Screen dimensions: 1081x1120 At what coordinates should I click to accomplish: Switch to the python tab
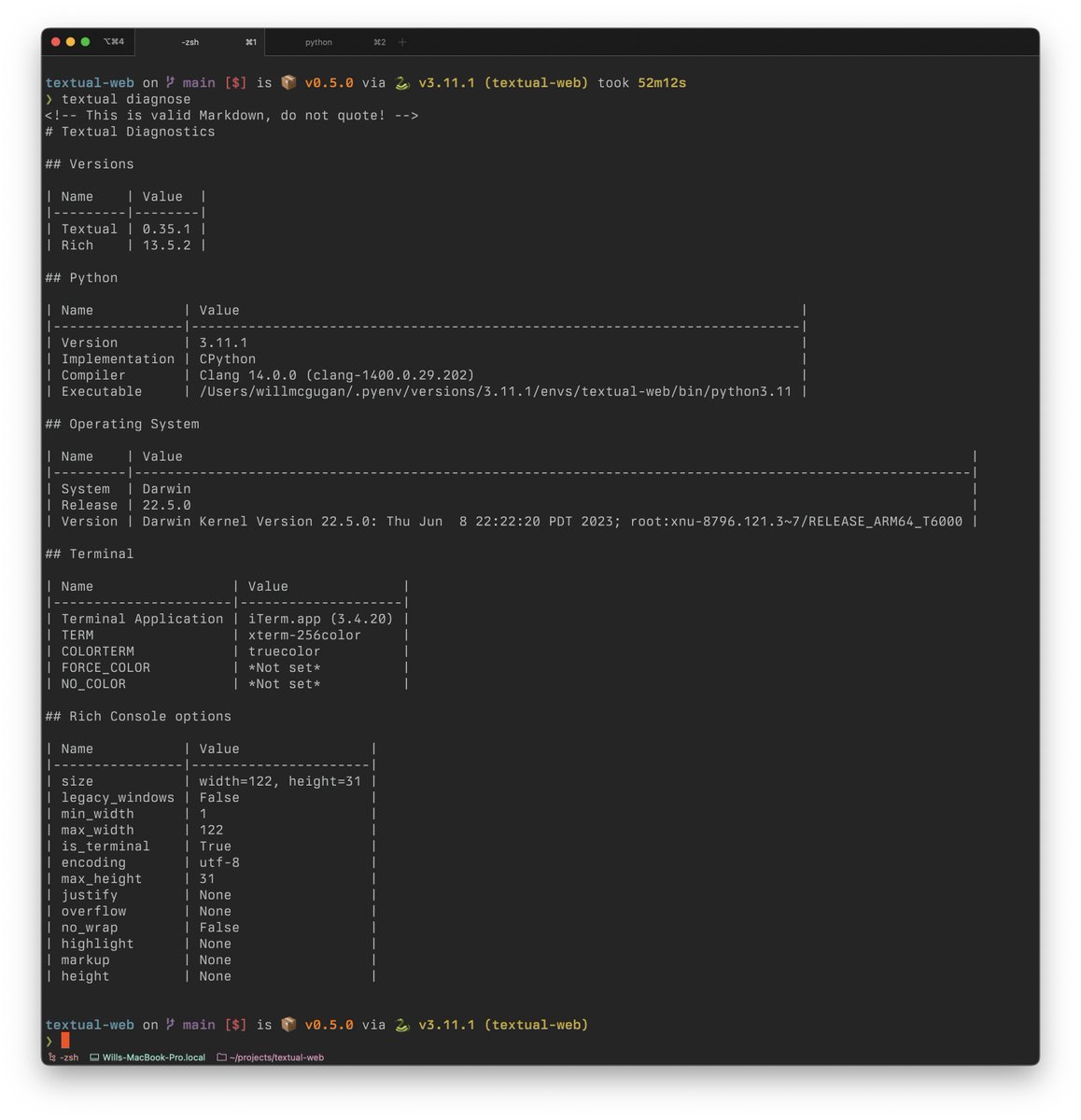[317, 41]
